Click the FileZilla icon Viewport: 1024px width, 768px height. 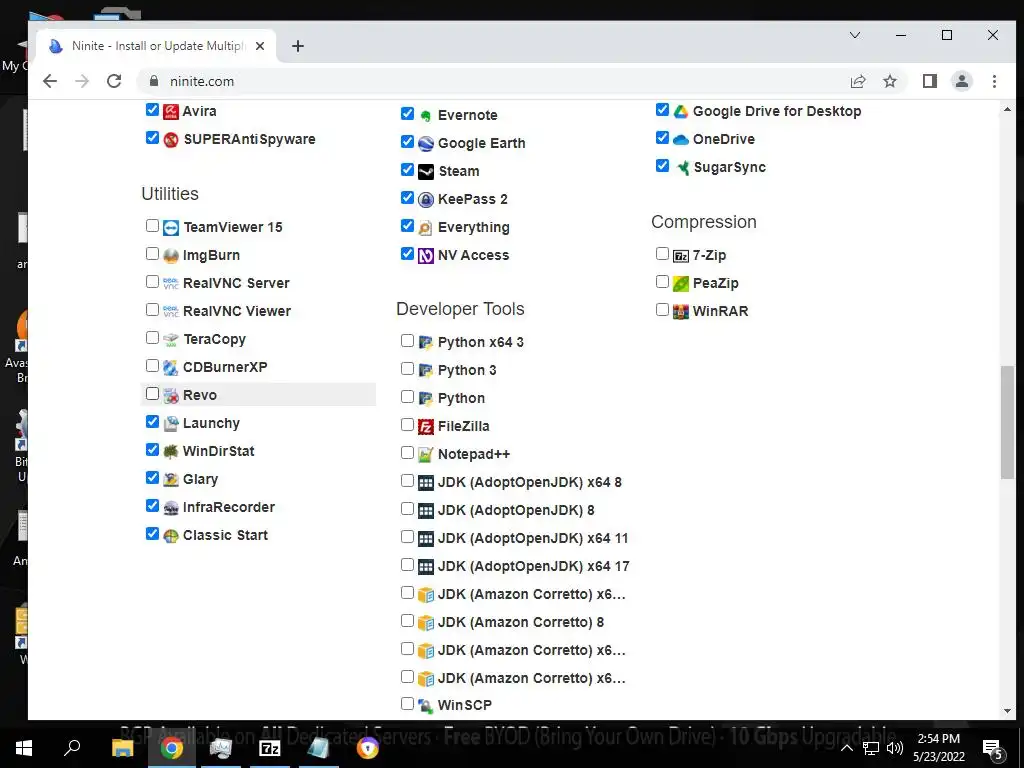(x=426, y=427)
